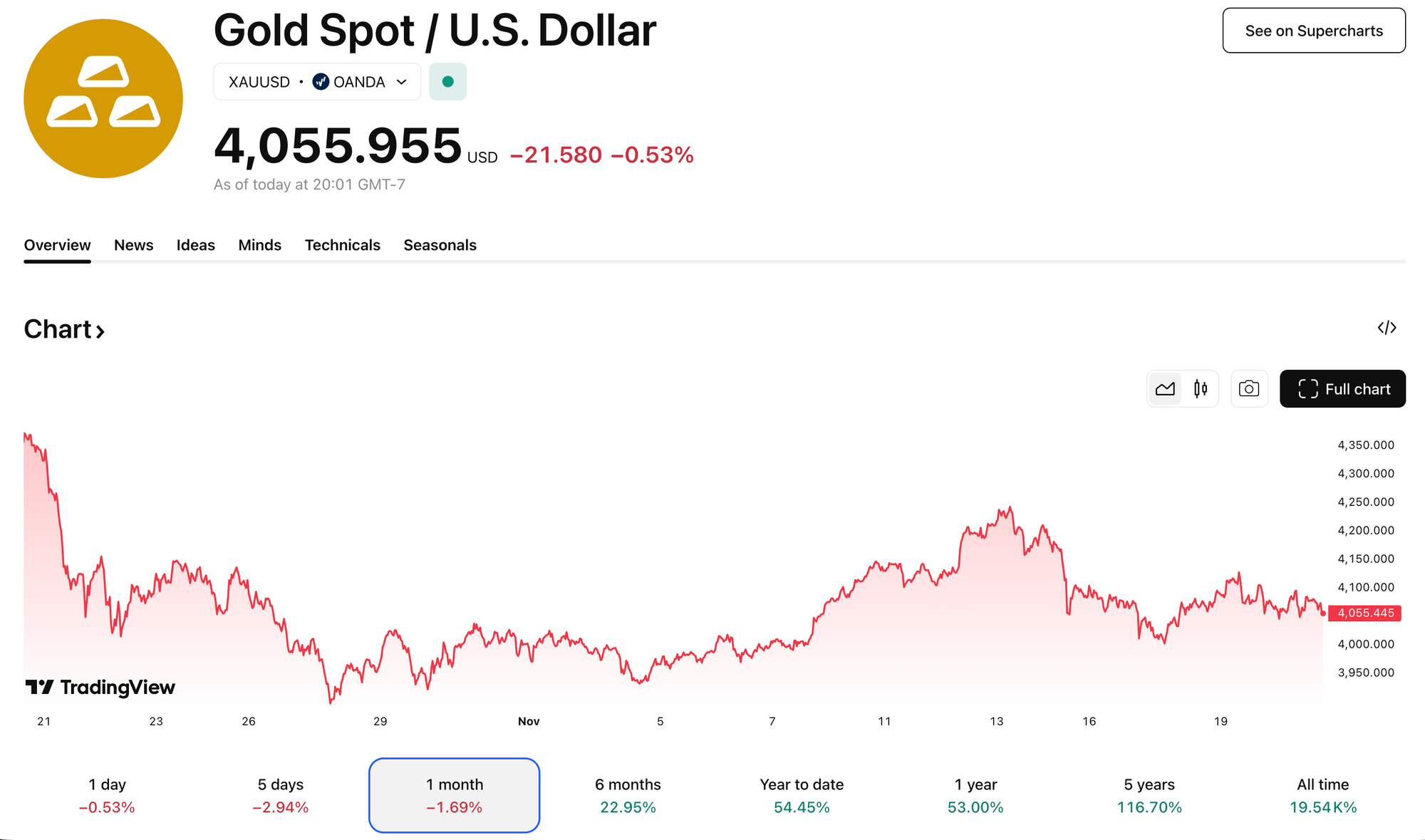
Task: Go to the Seasonals tab
Action: tap(440, 245)
